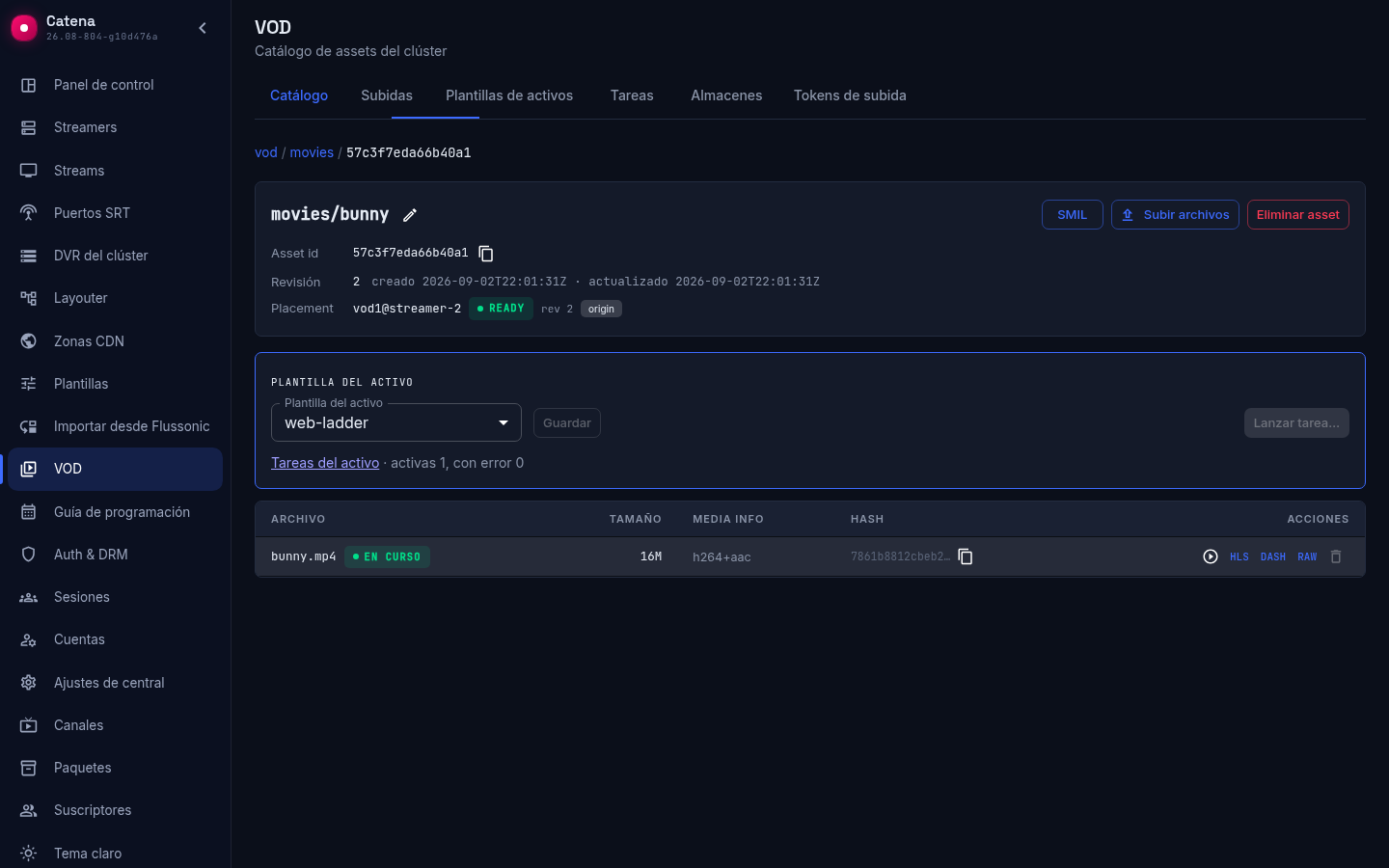The width and height of the screenshot is (1389, 868).
Task: Open the Tokens de subida tab
Action: click(850, 95)
